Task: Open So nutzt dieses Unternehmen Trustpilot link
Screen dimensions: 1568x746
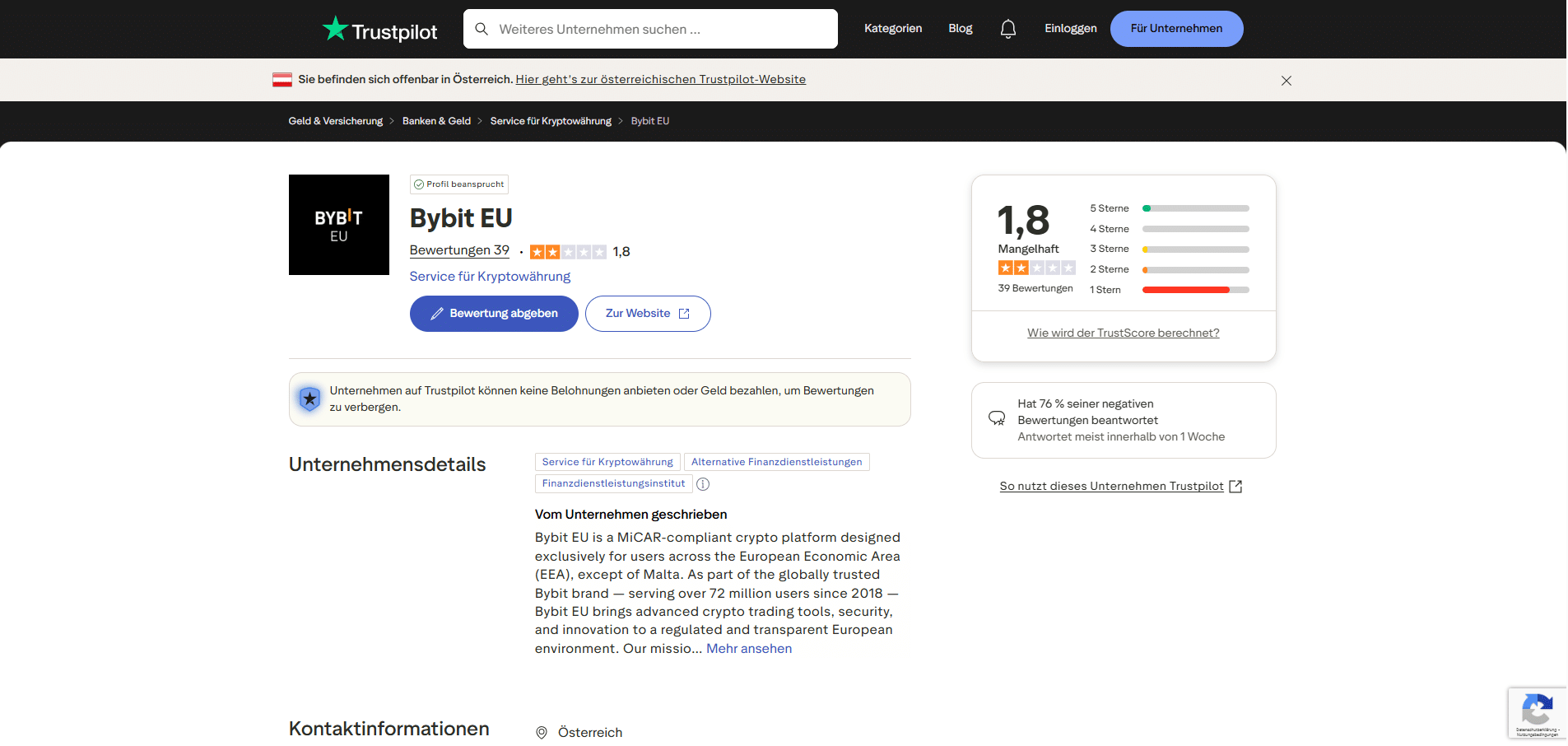Action: click(1111, 487)
